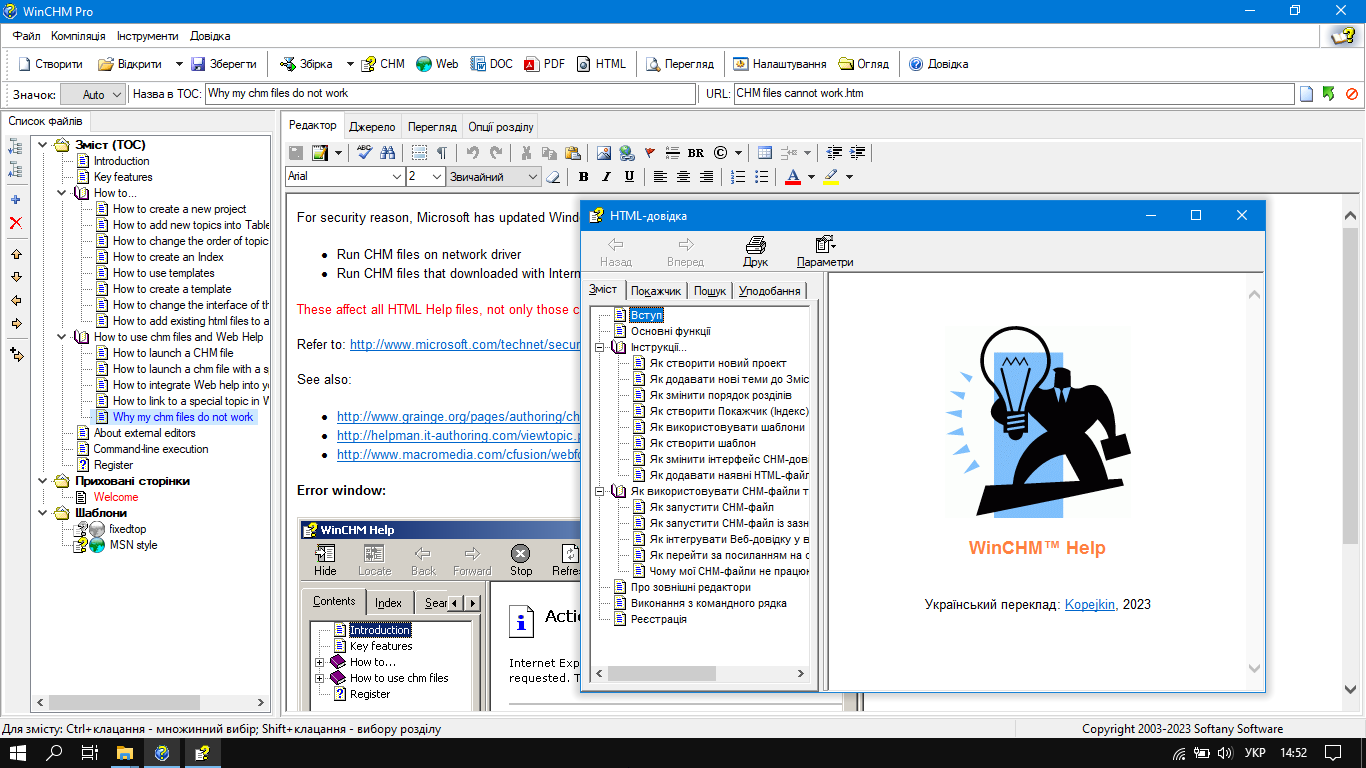Insert a table via the grid icon

[x=765, y=153]
